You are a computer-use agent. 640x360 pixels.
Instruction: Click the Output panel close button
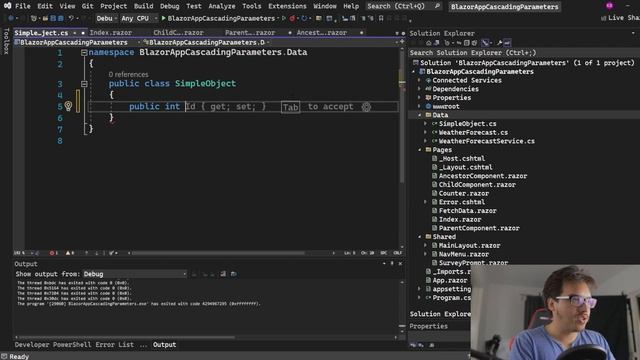click(400, 264)
